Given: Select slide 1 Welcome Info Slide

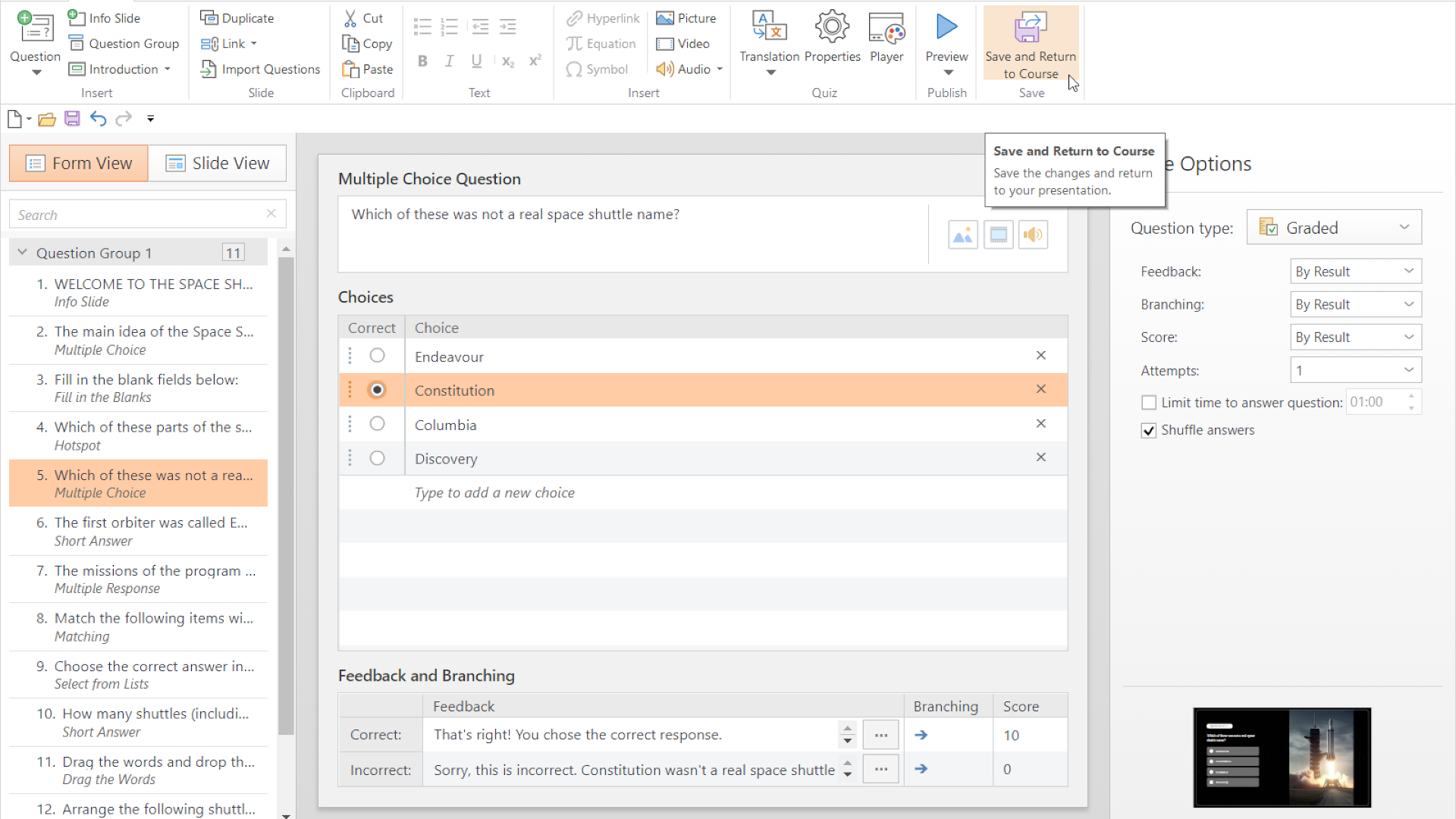Looking at the screenshot, I should [138, 292].
